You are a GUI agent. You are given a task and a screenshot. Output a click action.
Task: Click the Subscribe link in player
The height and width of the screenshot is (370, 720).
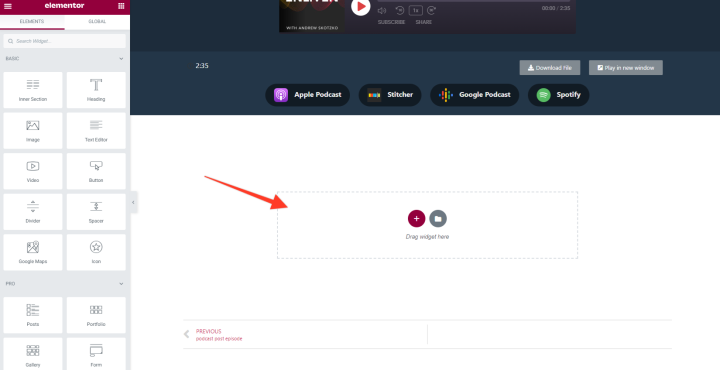[392, 22]
